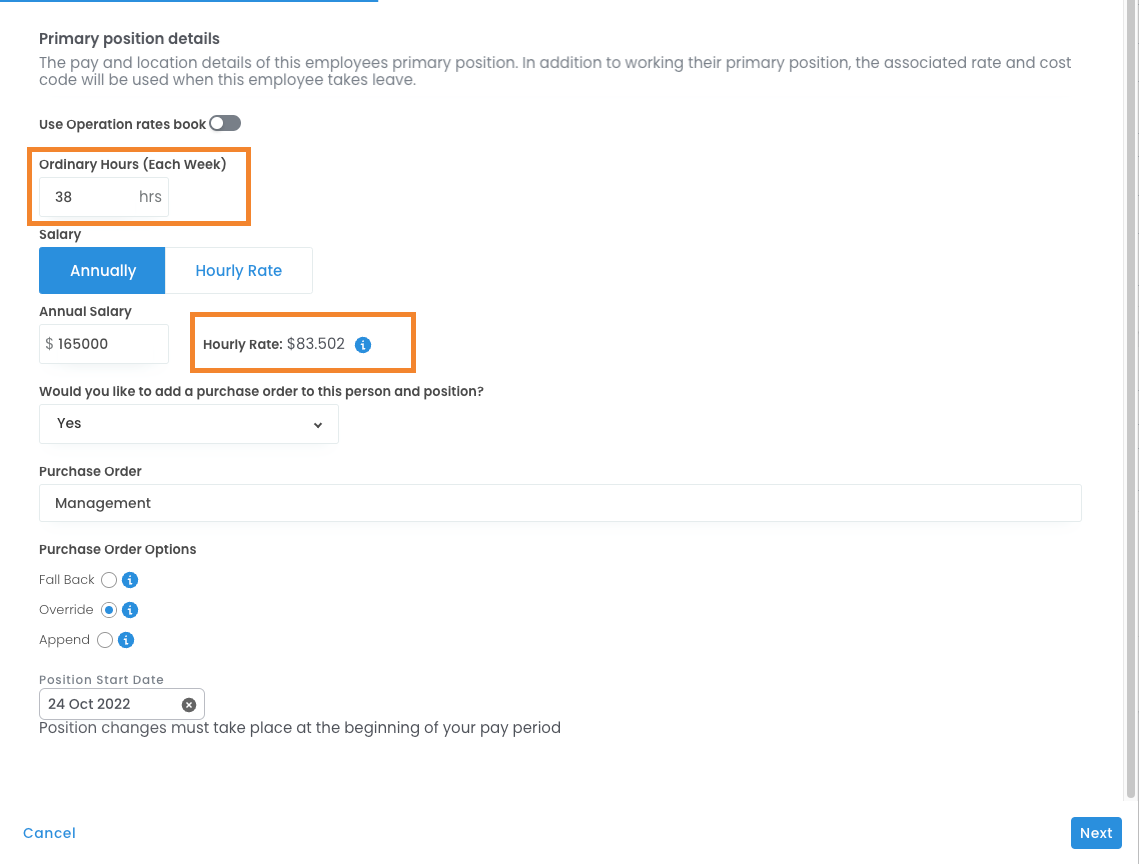Toggle Use Operation rates book switch
1139x864 pixels.
[225, 124]
